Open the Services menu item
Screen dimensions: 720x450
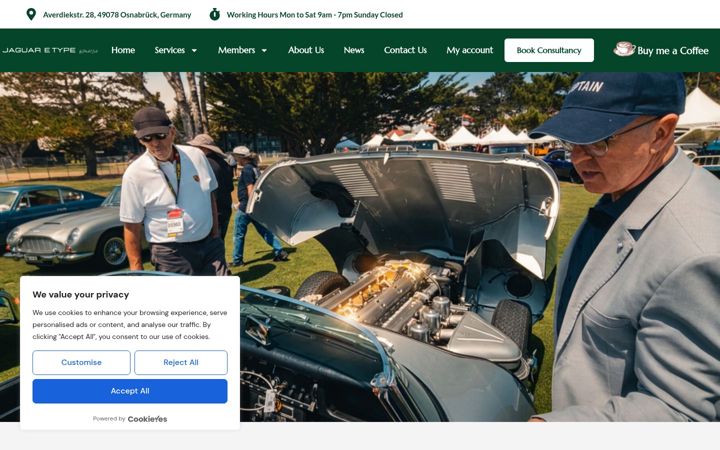(x=169, y=50)
